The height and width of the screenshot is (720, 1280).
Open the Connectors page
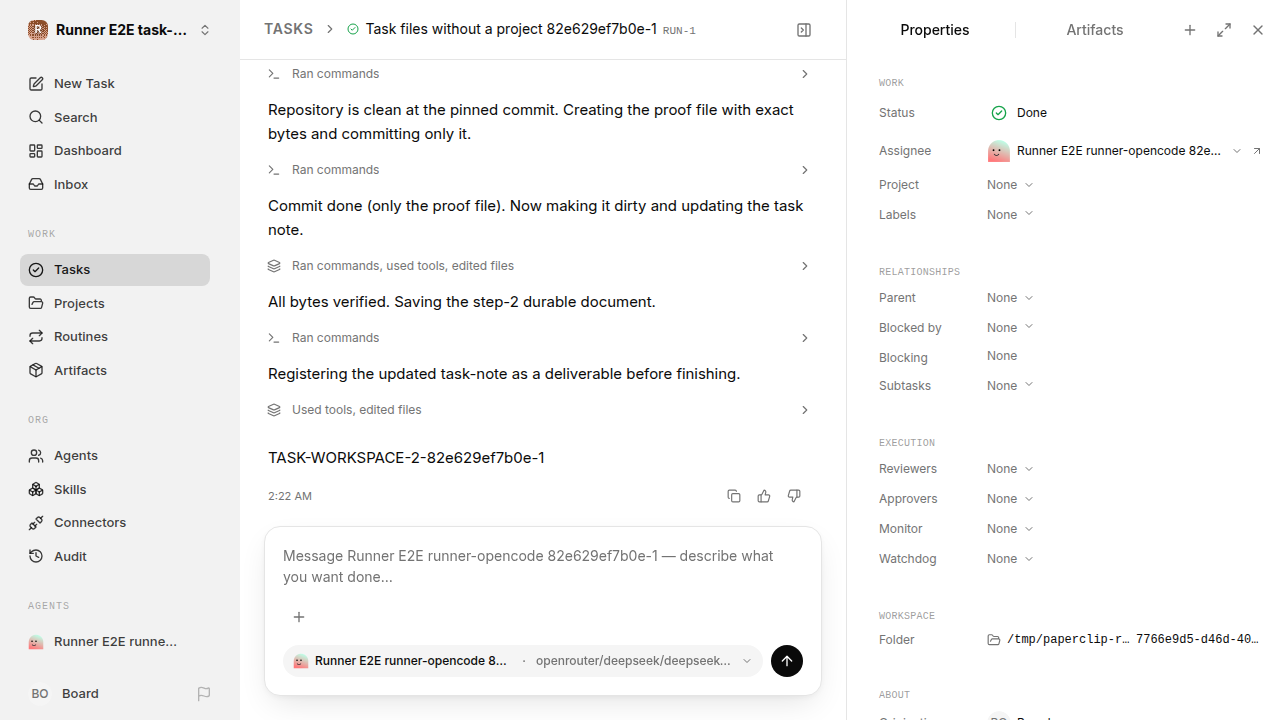click(x=115, y=523)
